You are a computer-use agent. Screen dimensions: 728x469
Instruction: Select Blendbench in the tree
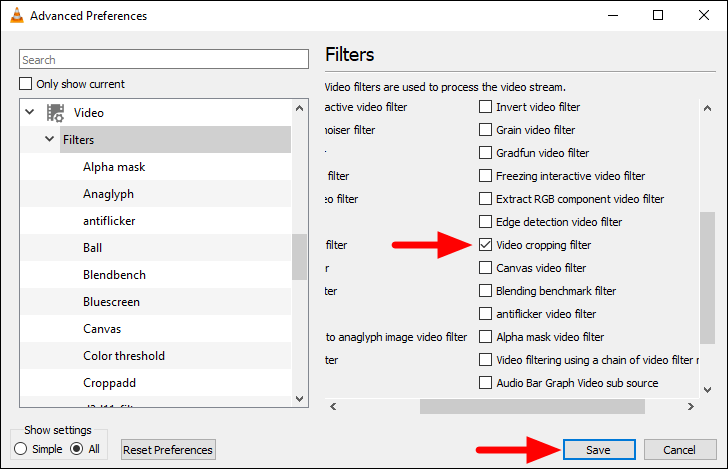114,274
